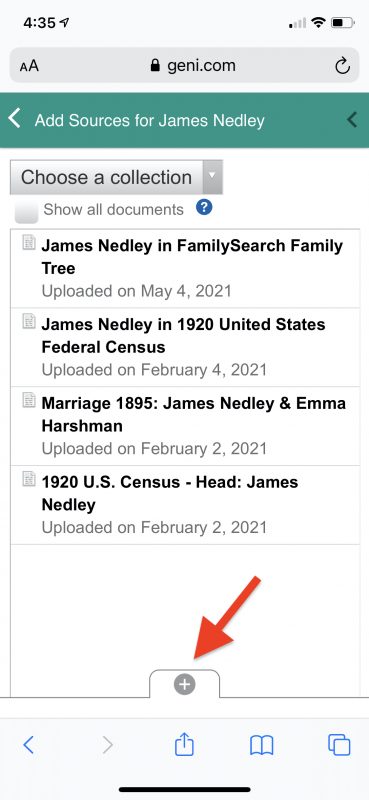Screen dimensions: 369x800
Task: Open the AA reader text size menu
Action: [x=29, y=66]
